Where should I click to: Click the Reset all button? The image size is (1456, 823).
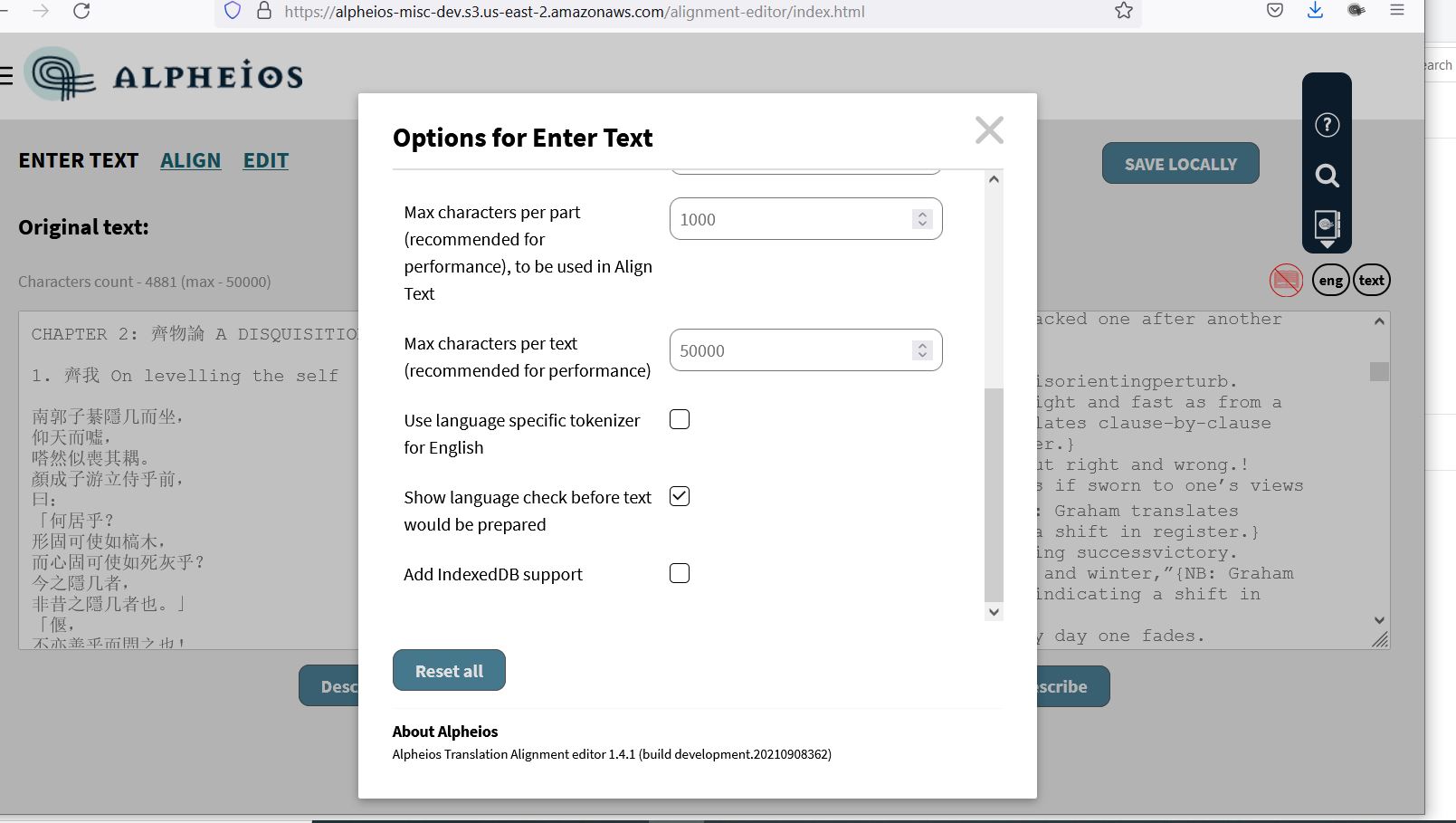449,670
